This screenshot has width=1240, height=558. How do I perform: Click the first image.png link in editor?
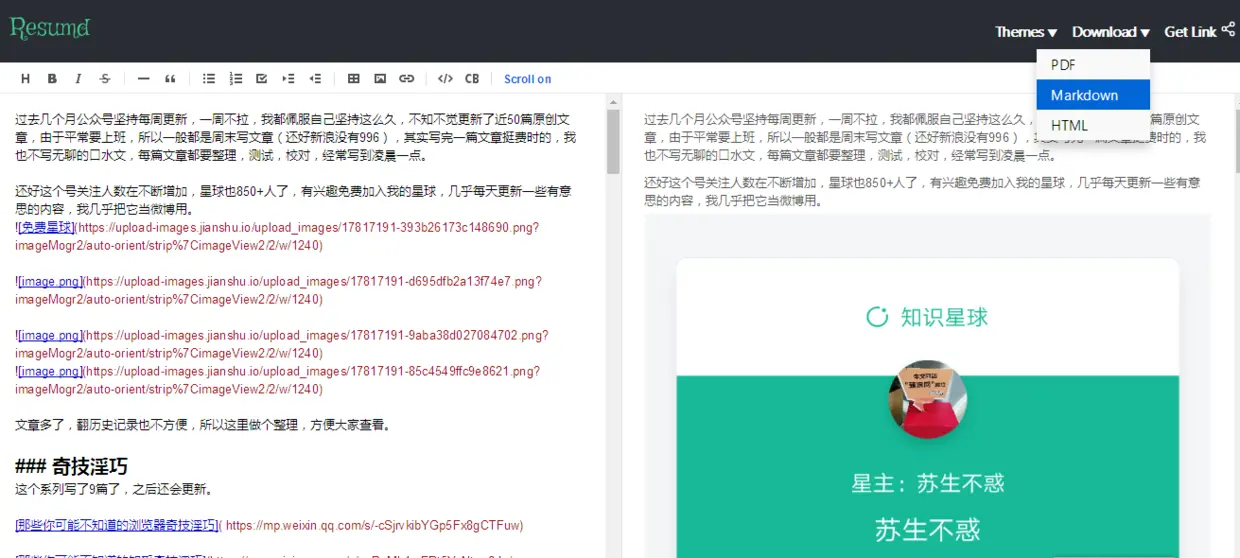click(50, 281)
